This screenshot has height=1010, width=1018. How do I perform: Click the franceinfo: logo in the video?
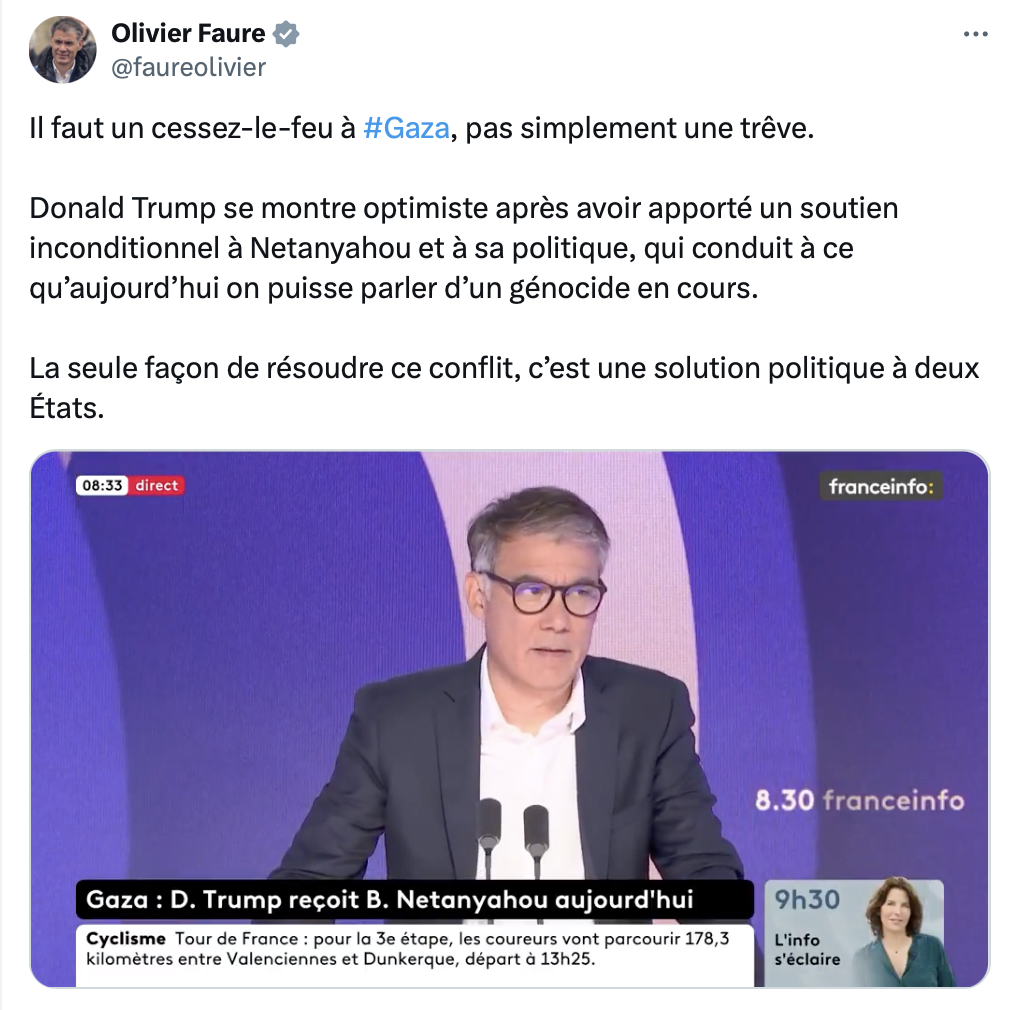coord(880,486)
